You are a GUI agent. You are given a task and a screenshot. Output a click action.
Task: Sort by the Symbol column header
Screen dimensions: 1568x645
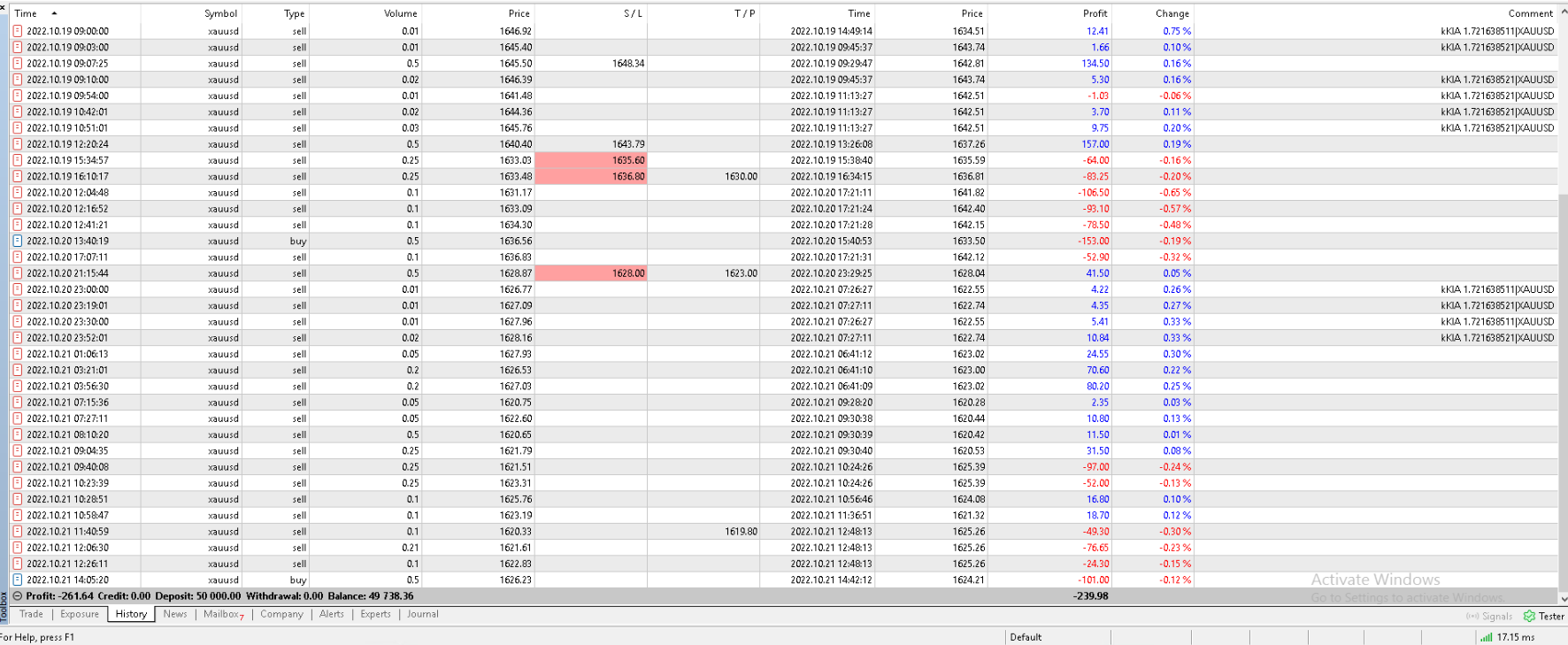220,13
